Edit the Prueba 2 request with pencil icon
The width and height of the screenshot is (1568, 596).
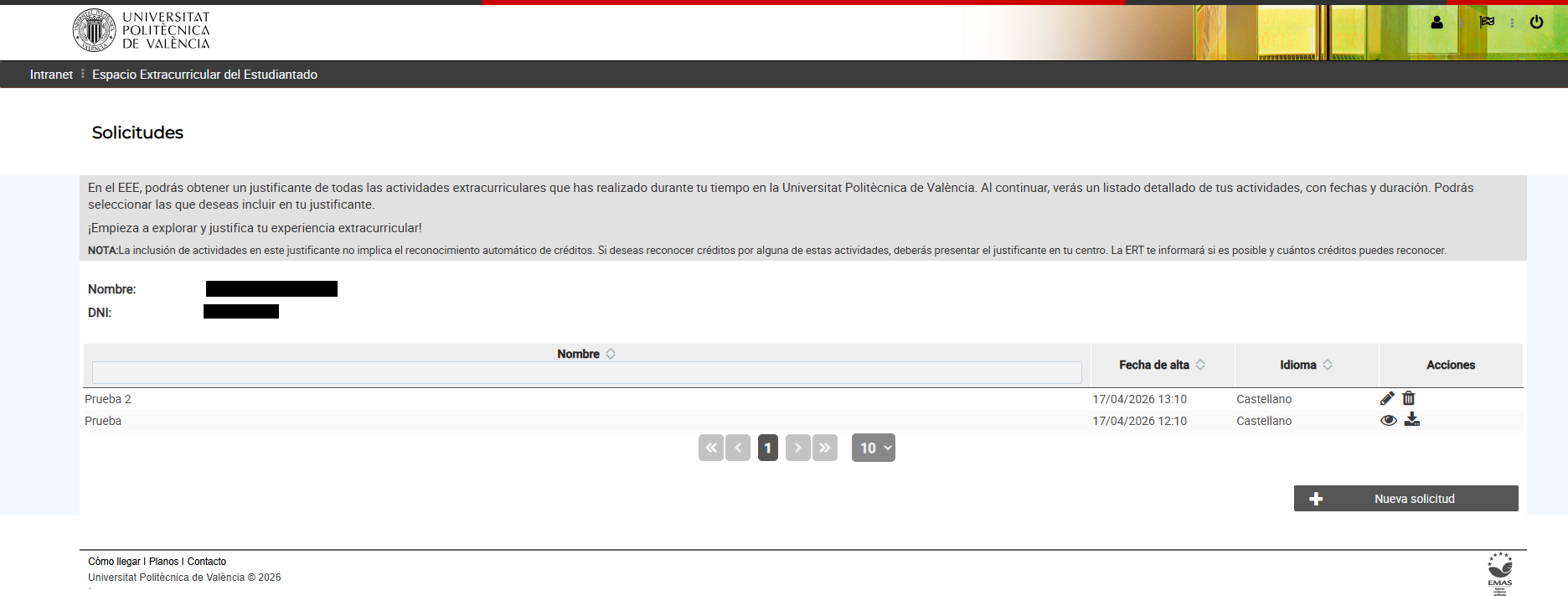pos(1387,398)
